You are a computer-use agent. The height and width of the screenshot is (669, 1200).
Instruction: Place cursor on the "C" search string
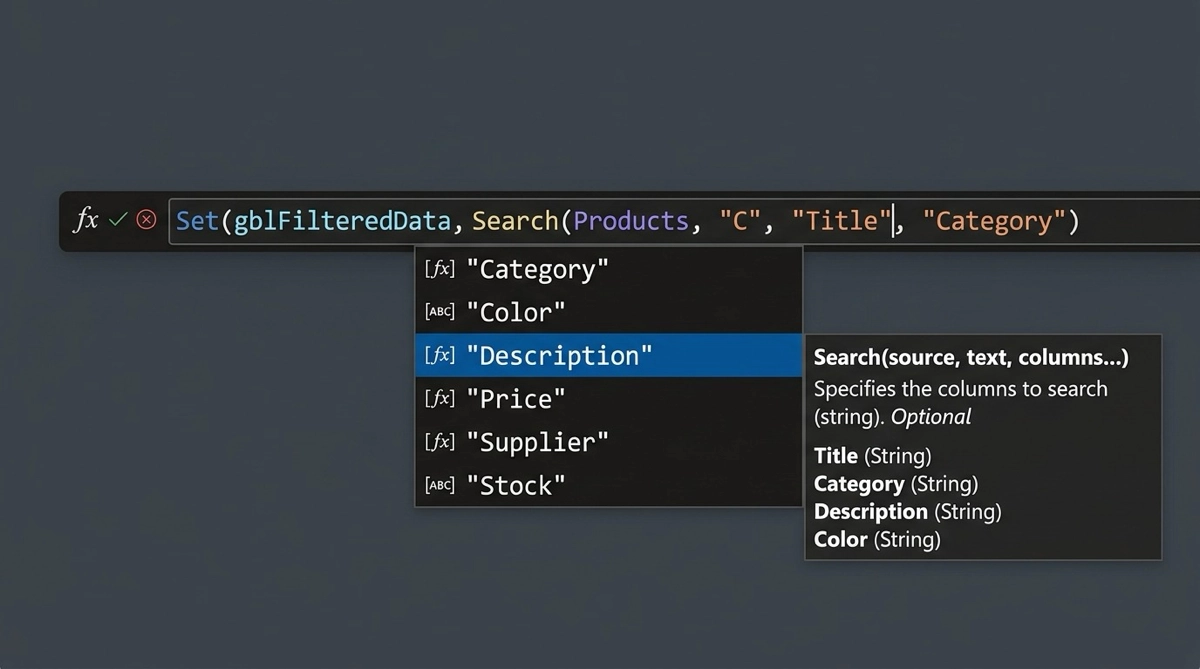[x=741, y=221]
